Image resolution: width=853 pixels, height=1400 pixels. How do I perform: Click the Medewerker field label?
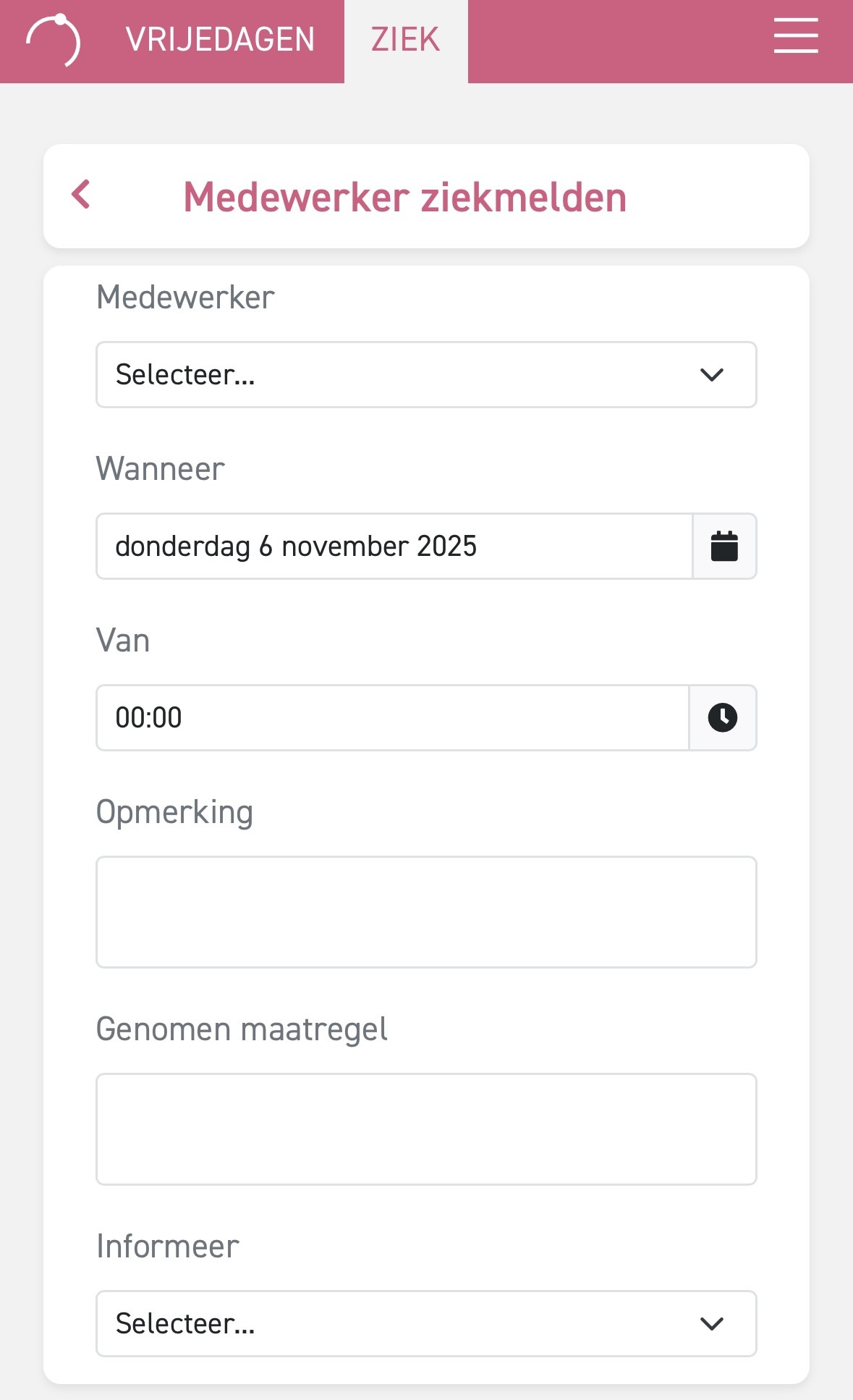(x=185, y=298)
